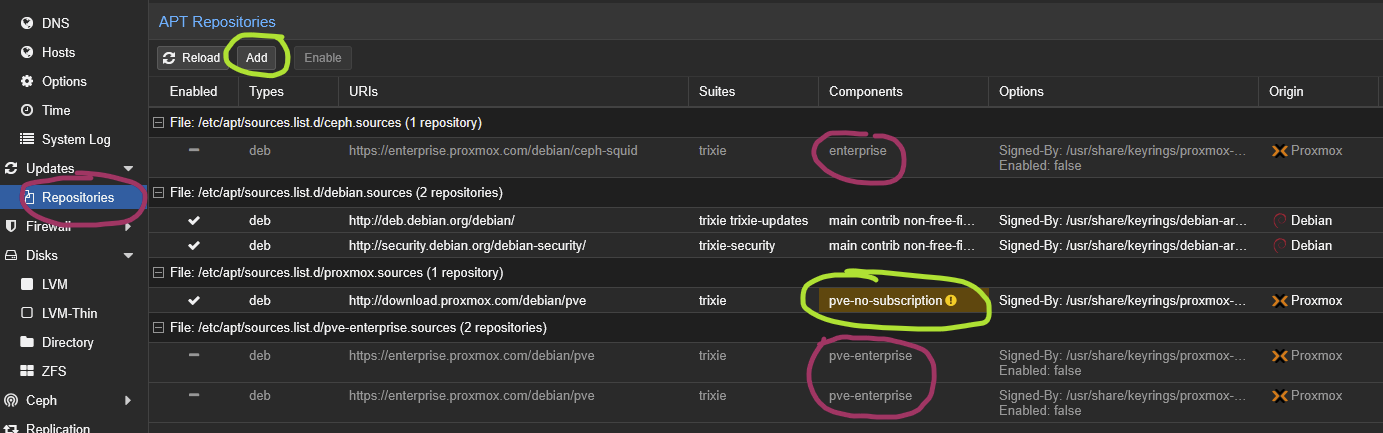1383x433 pixels.
Task: Select the Updates sidebar entry
Action: pos(50,168)
